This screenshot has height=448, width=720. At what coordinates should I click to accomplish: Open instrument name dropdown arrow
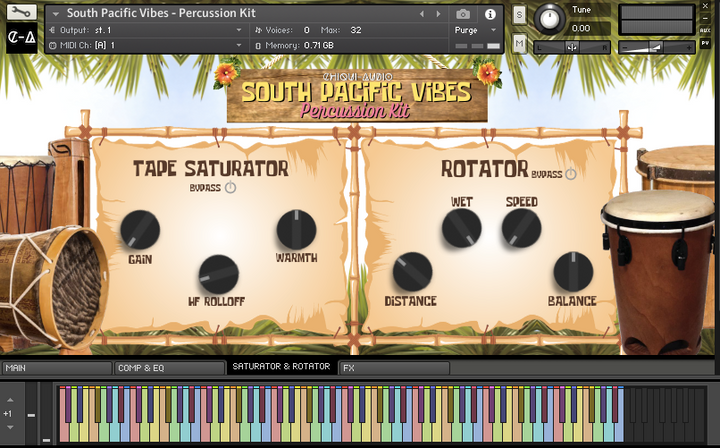pos(56,14)
